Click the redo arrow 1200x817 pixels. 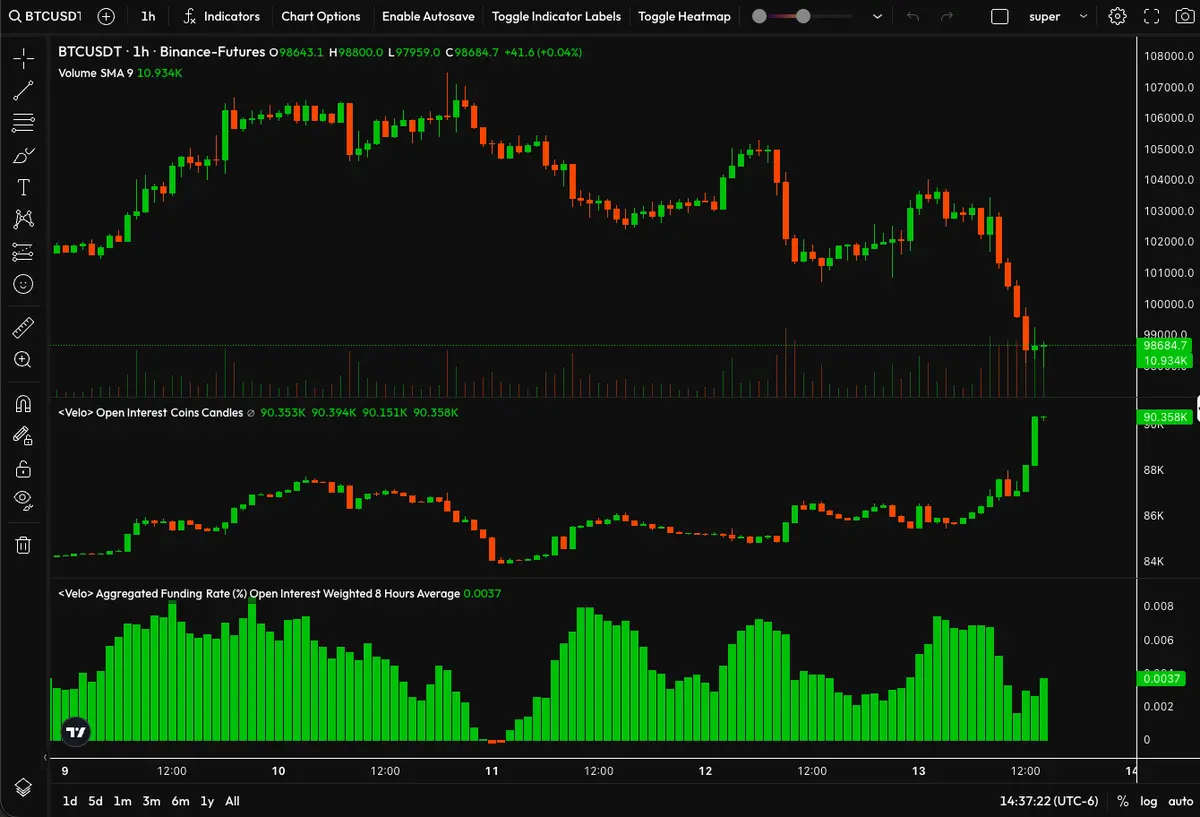tap(946, 17)
